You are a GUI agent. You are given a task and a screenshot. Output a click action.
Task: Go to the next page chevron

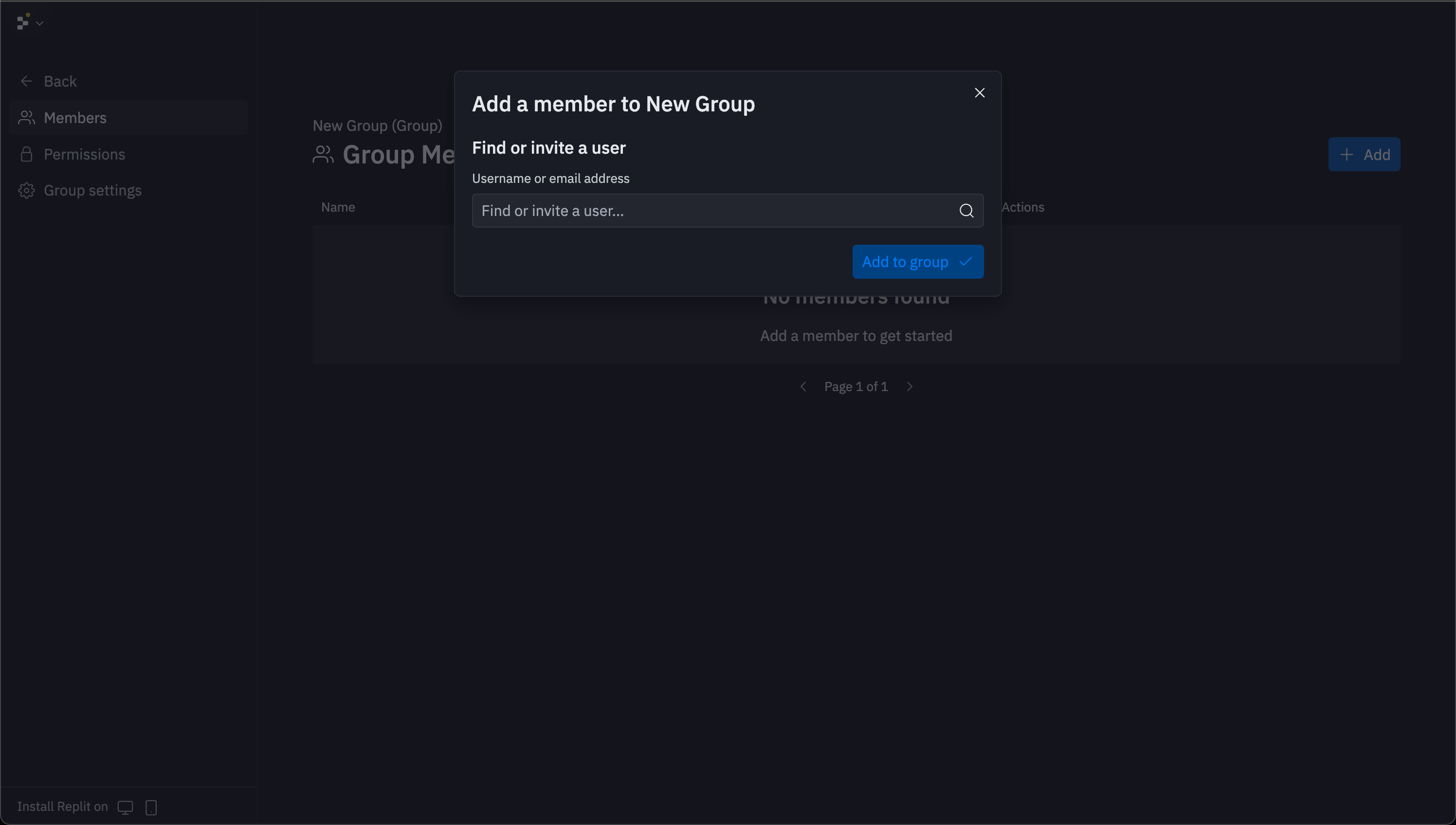click(910, 386)
